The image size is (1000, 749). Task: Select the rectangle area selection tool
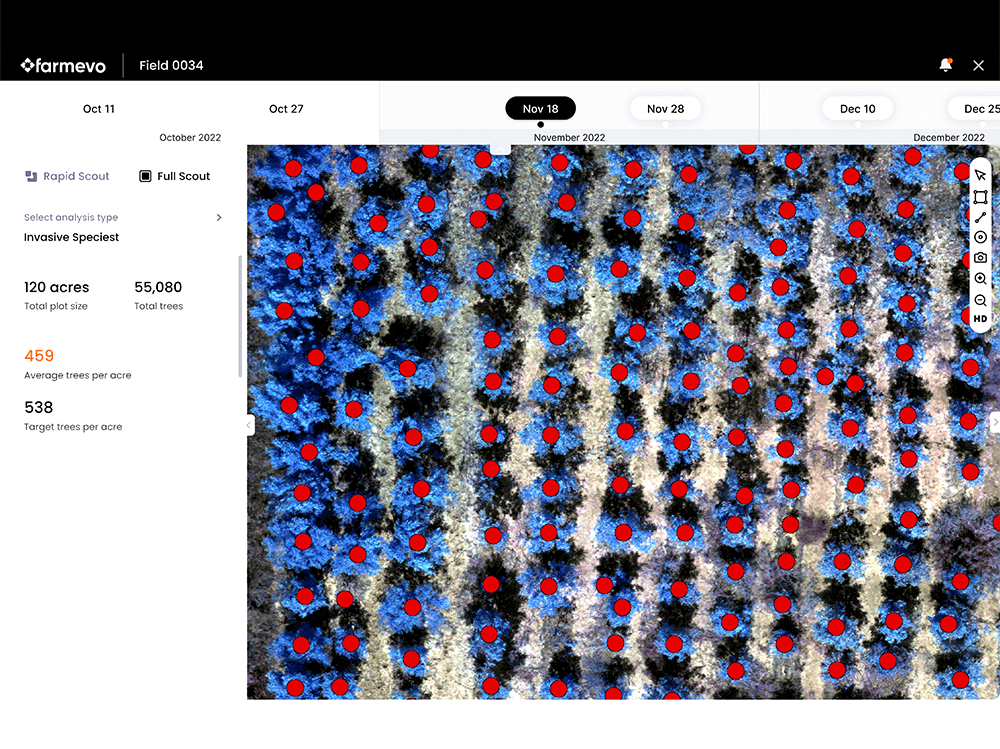coord(980,197)
